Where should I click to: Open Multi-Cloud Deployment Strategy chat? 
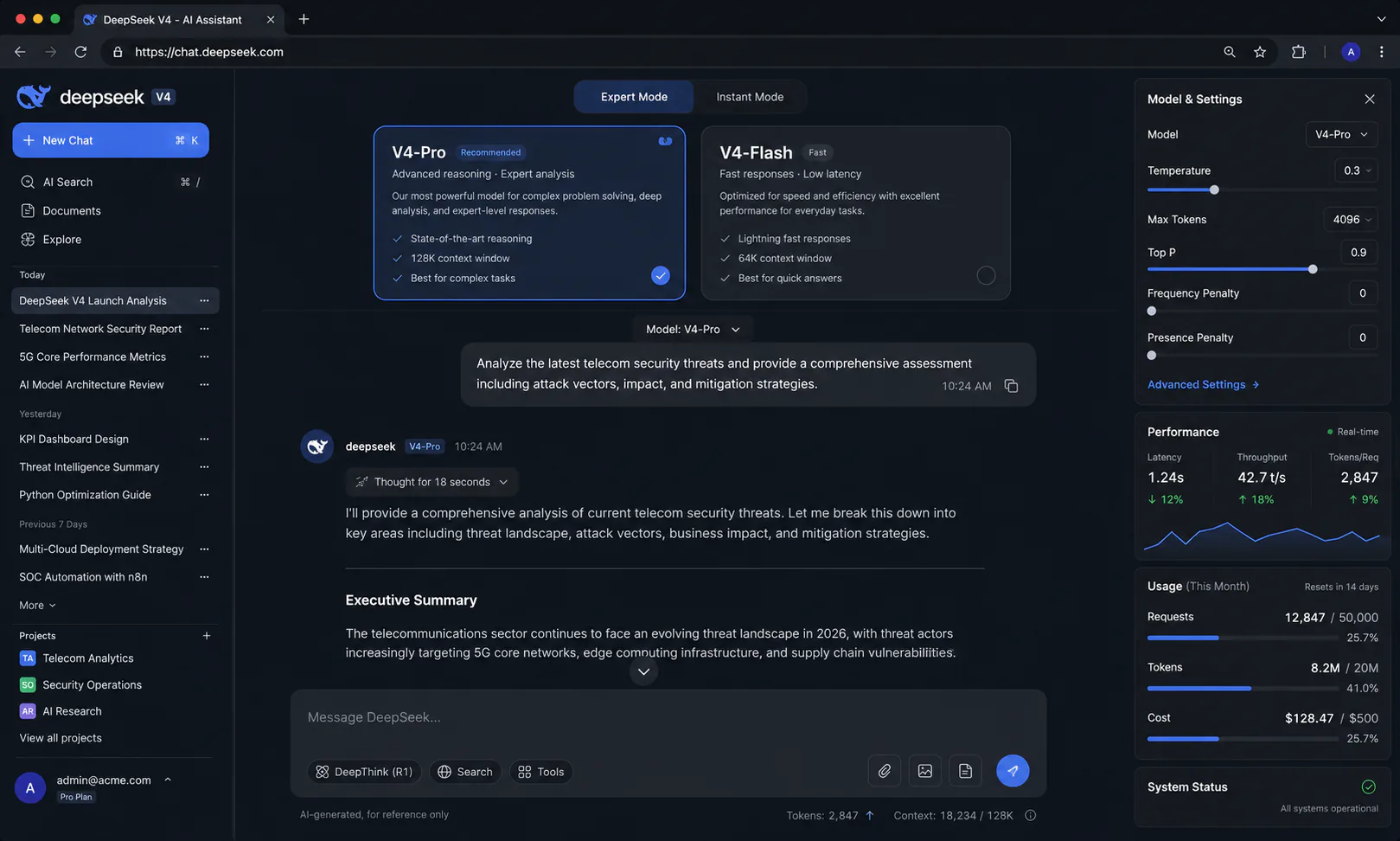(101, 549)
